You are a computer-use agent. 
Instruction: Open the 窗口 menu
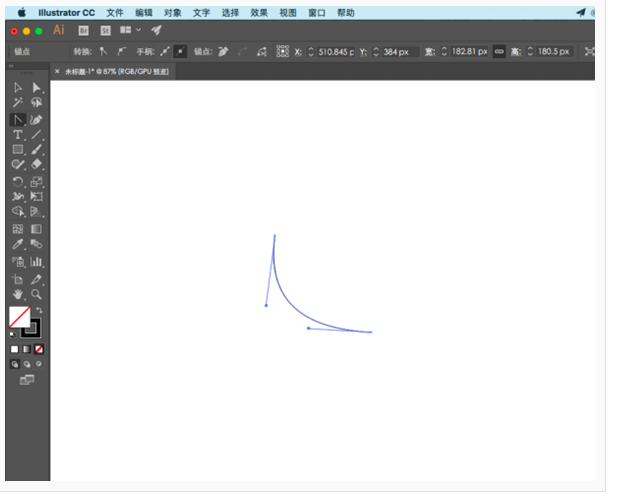tap(317, 13)
